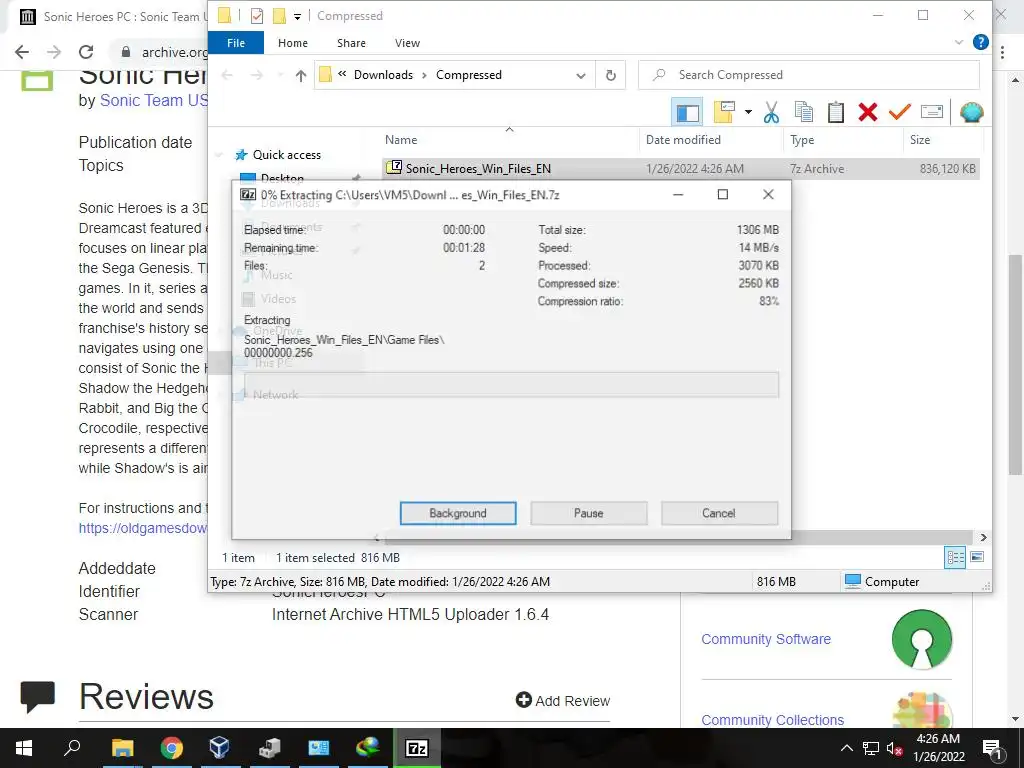Open the quick access toolbar customize dropdown
The image size is (1024, 768).
click(x=297, y=16)
